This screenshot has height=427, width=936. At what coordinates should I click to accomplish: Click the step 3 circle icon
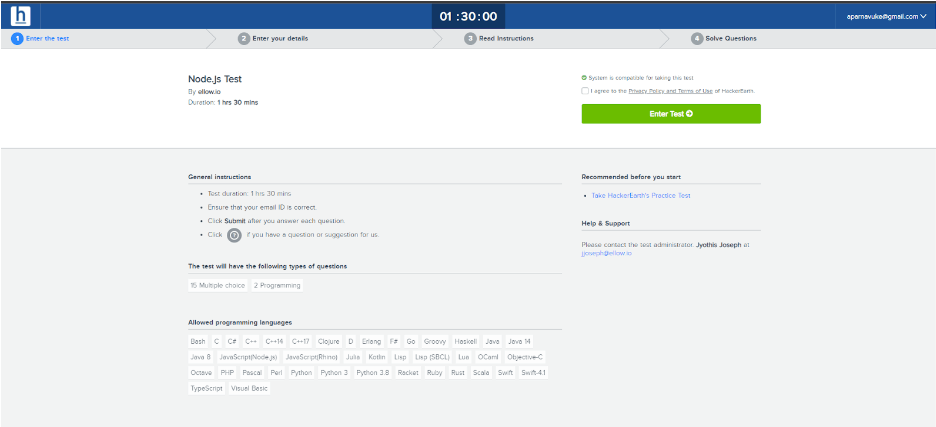point(470,38)
